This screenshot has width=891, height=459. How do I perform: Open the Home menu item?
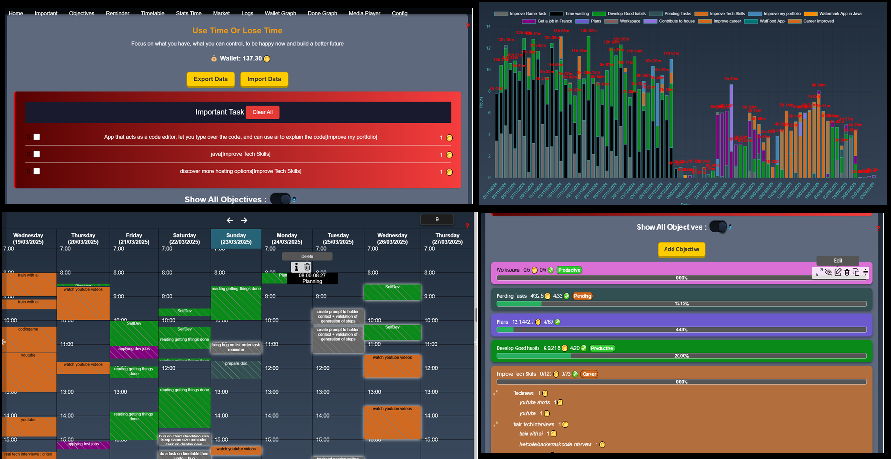pos(16,13)
